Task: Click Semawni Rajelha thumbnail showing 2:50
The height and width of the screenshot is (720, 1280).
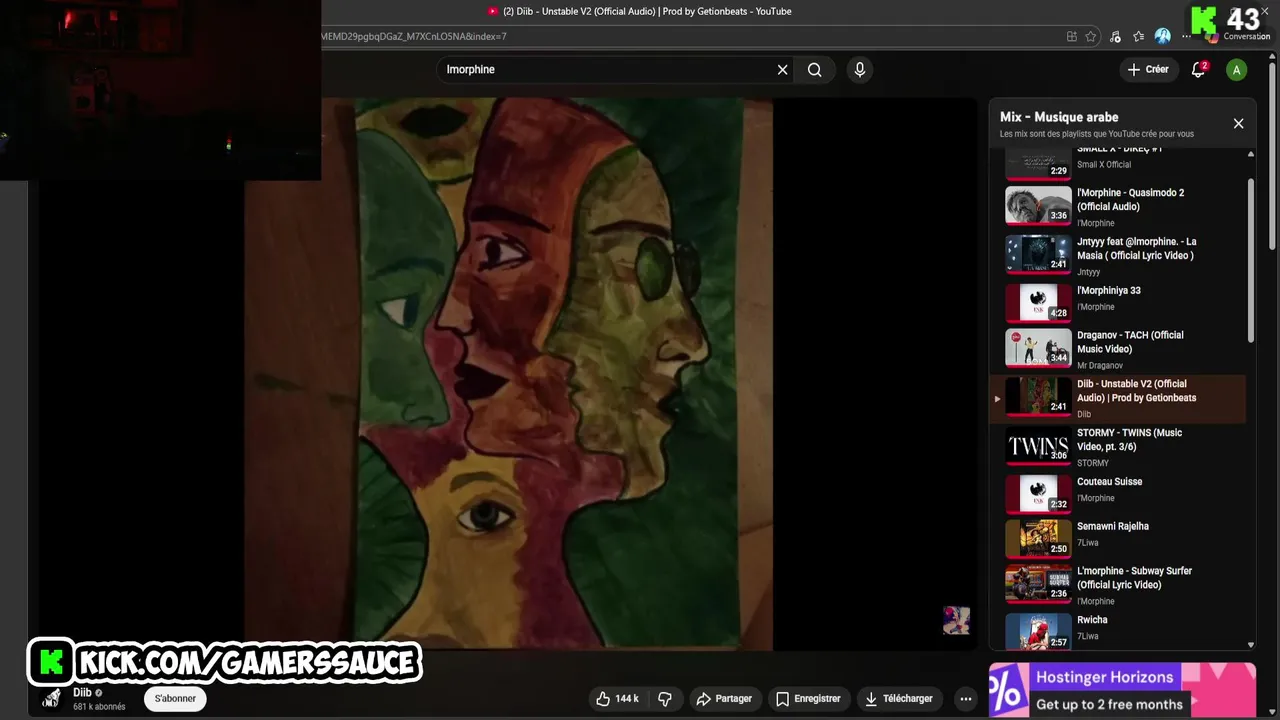Action: pyautogui.click(x=1038, y=538)
